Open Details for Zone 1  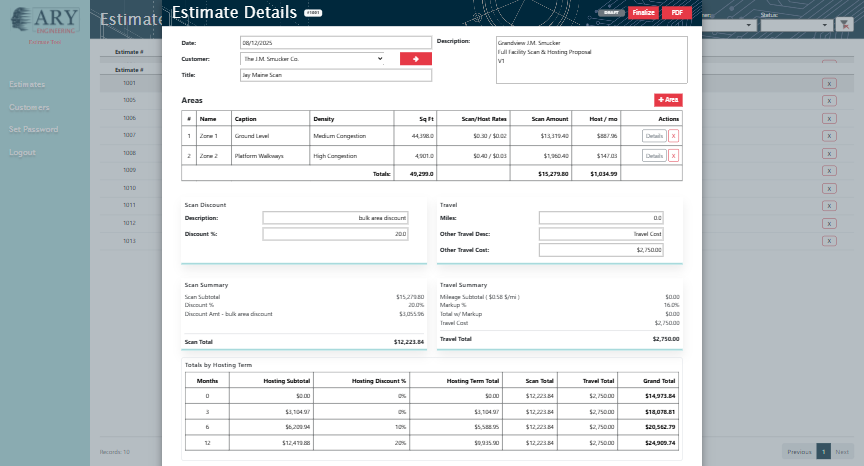(x=653, y=135)
